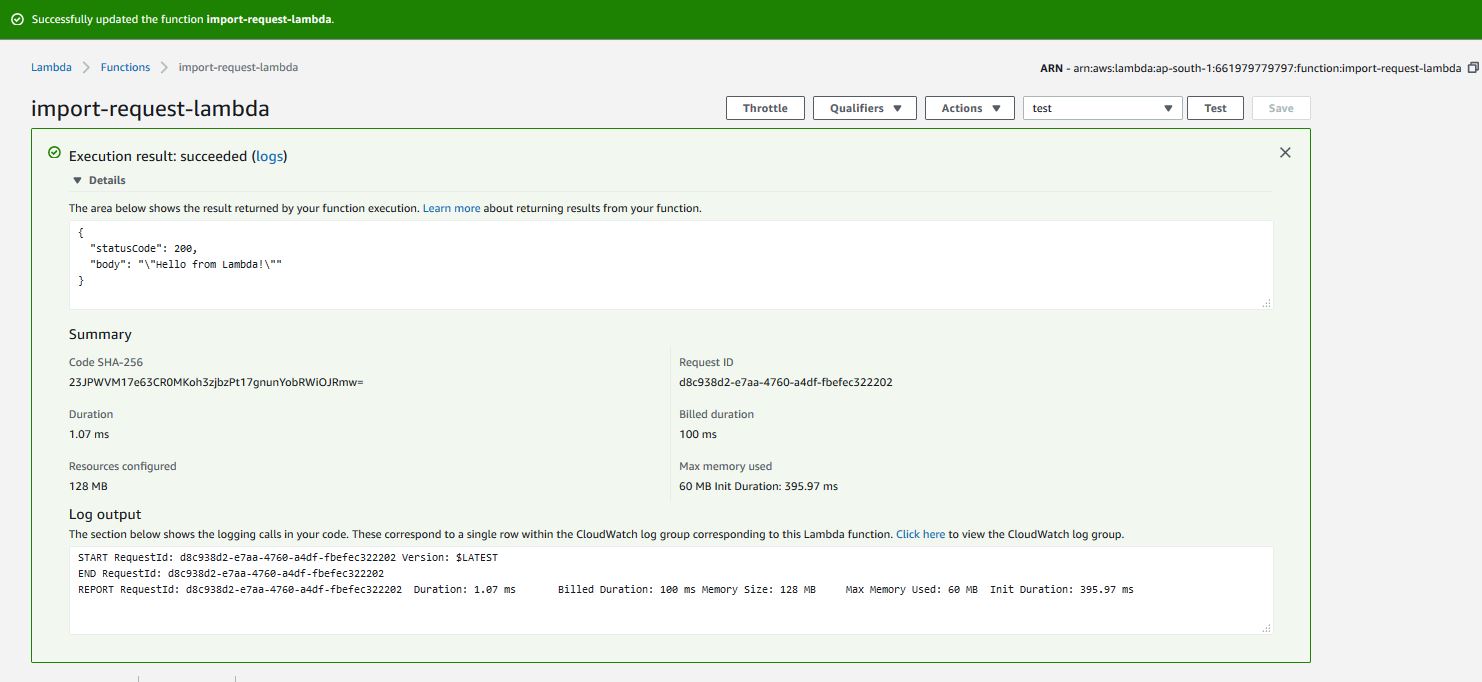Image resolution: width=1482 pixels, height=682 pixels.
Task: Click the Save button
Action: tap(1280, 108)
